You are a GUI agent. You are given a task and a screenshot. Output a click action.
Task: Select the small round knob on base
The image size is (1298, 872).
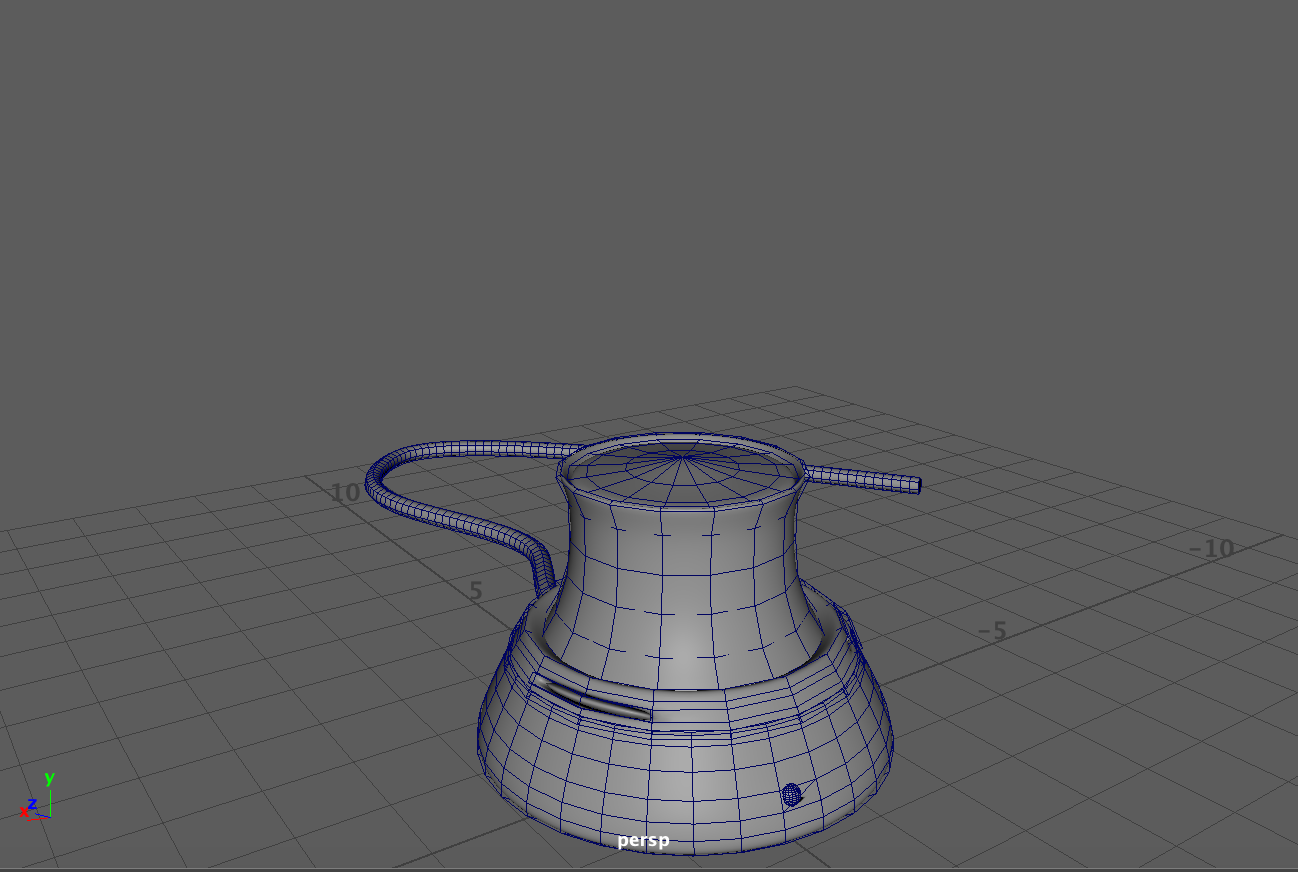click(791, 795)
